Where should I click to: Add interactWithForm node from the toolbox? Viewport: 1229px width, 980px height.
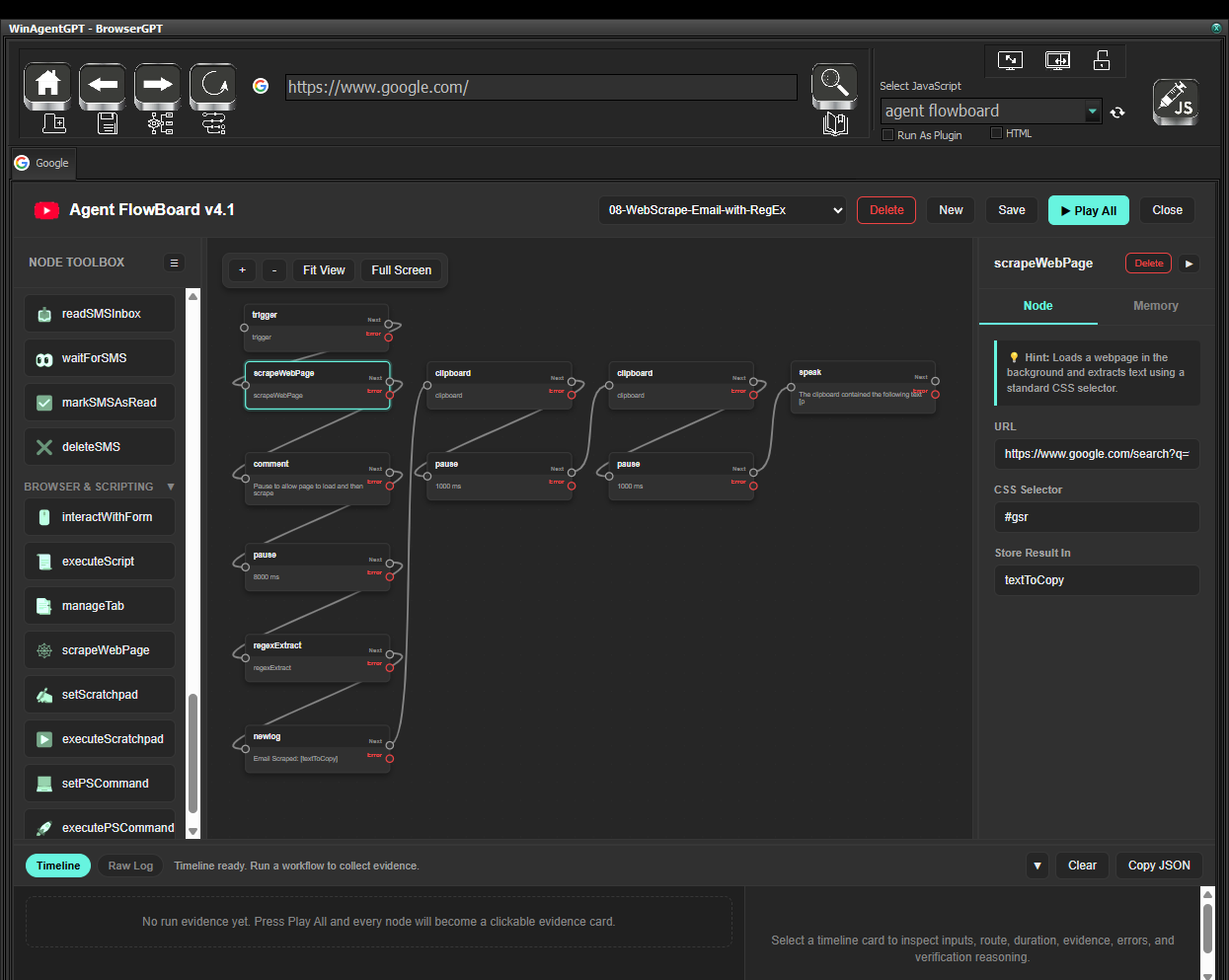pos(100,517)
